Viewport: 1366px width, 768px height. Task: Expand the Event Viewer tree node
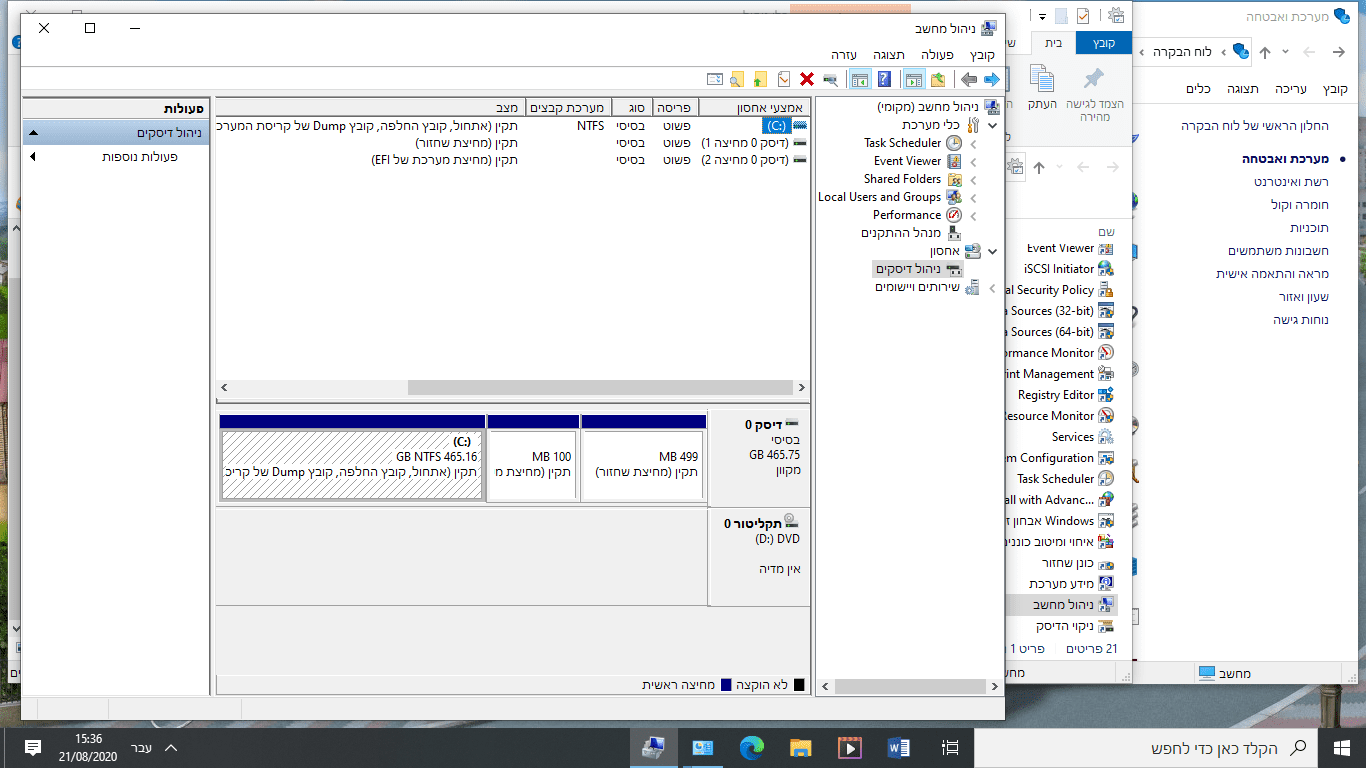[974, 161]
